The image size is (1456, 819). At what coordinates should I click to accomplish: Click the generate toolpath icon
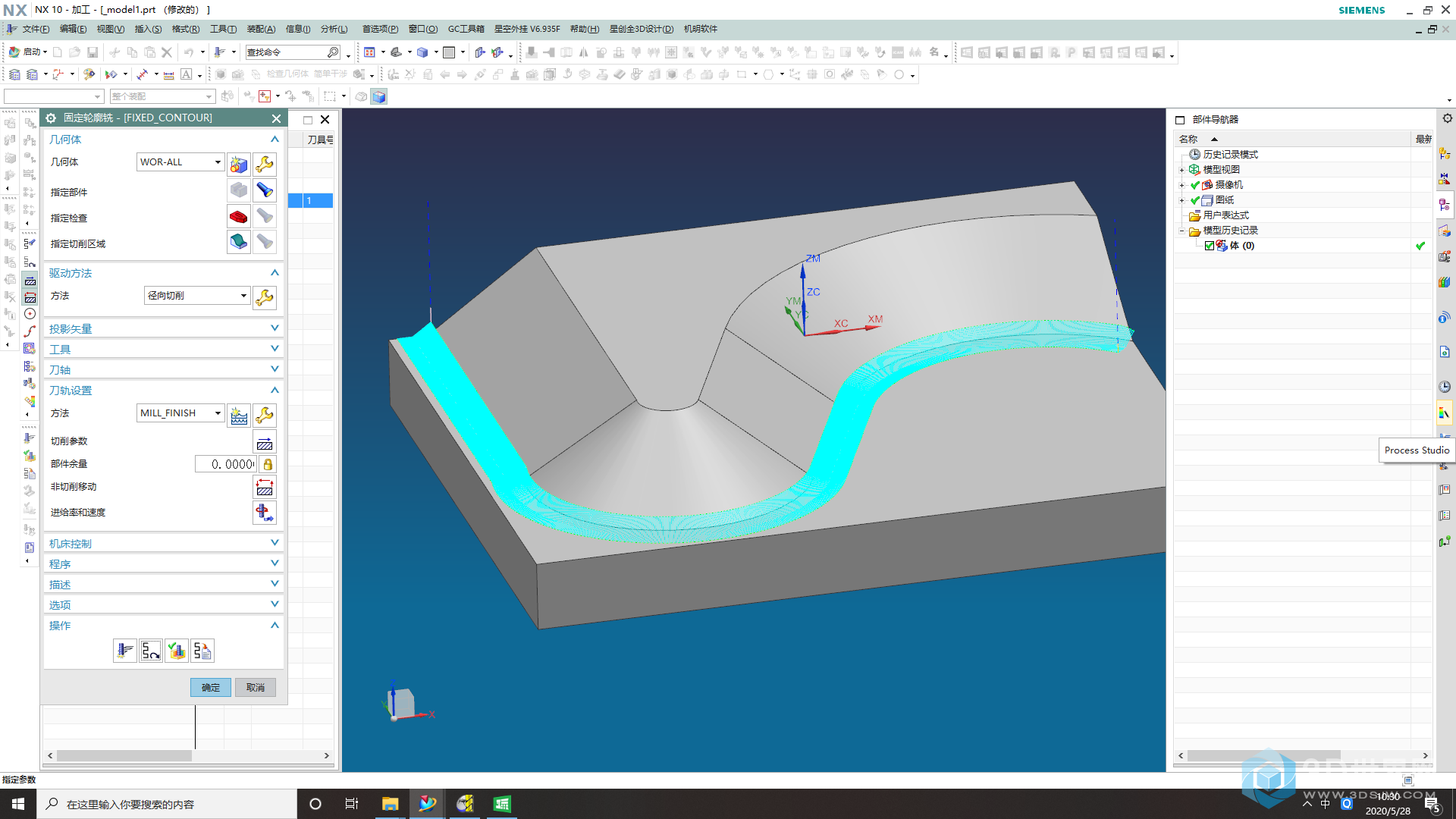(x=125, y=651)
